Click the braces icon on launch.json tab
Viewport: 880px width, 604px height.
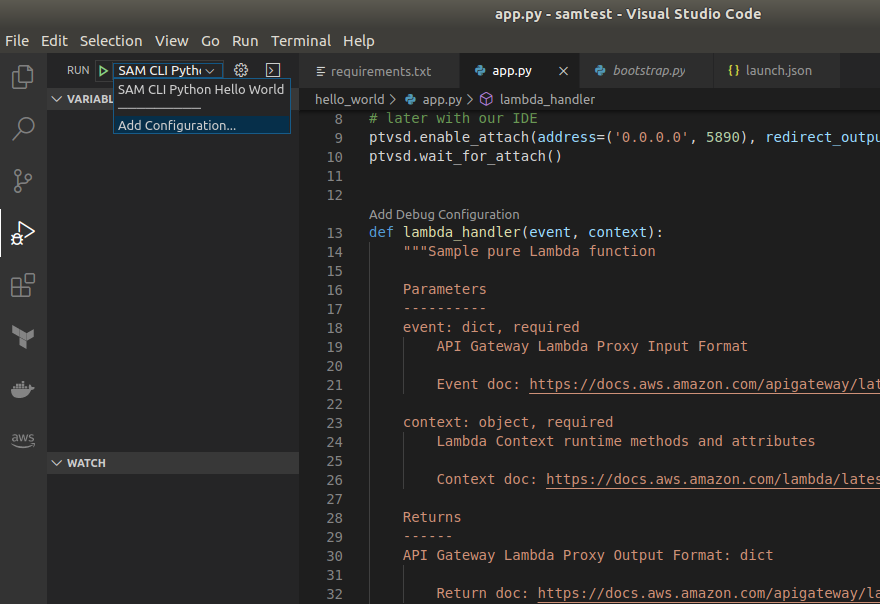(x=734, y=71)
